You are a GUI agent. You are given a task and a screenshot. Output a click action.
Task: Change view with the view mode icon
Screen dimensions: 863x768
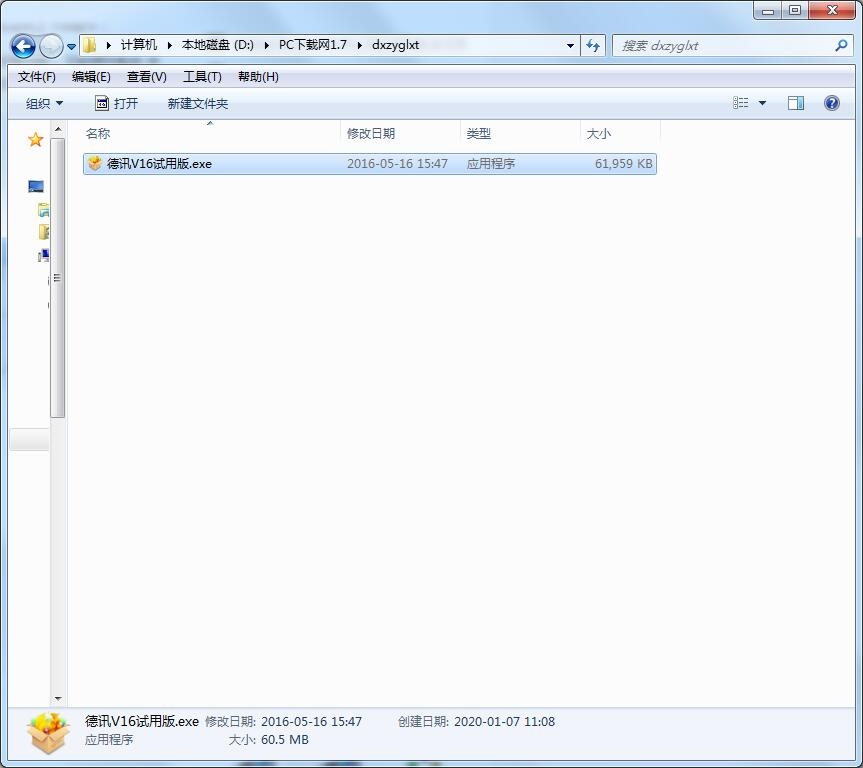pos(740,103)
